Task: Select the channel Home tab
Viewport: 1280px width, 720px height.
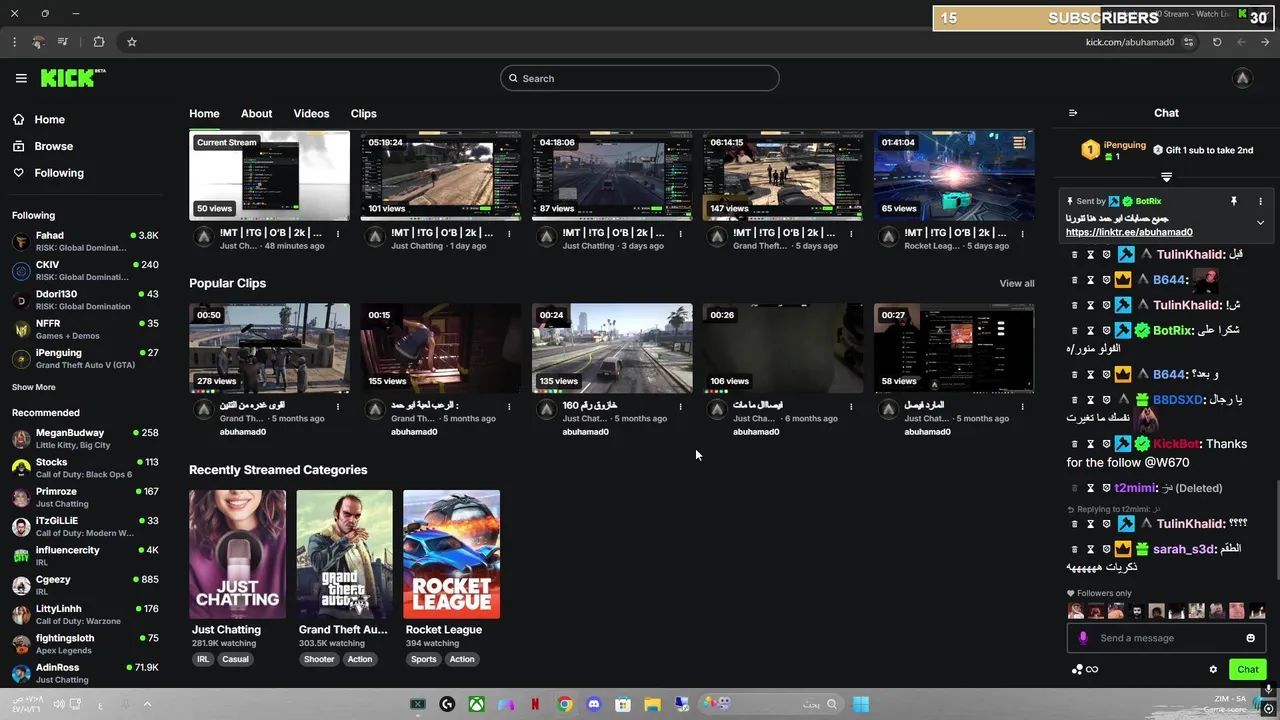Action: 204,113
